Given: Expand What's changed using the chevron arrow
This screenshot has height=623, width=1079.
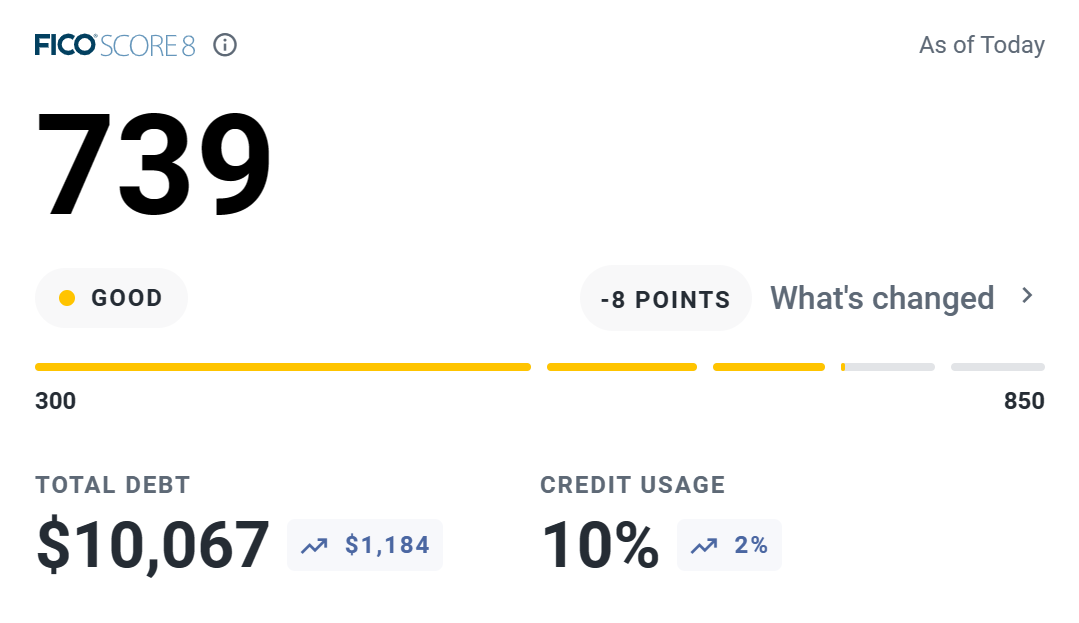Looking at the screenshot, I should tap(1026, 296).
